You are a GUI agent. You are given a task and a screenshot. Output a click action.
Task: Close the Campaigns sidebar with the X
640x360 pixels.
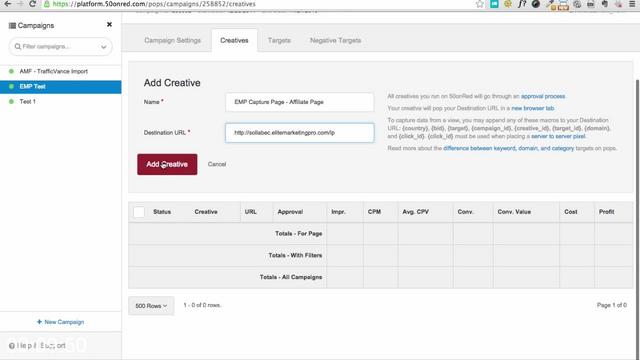[x=109, y=24]
